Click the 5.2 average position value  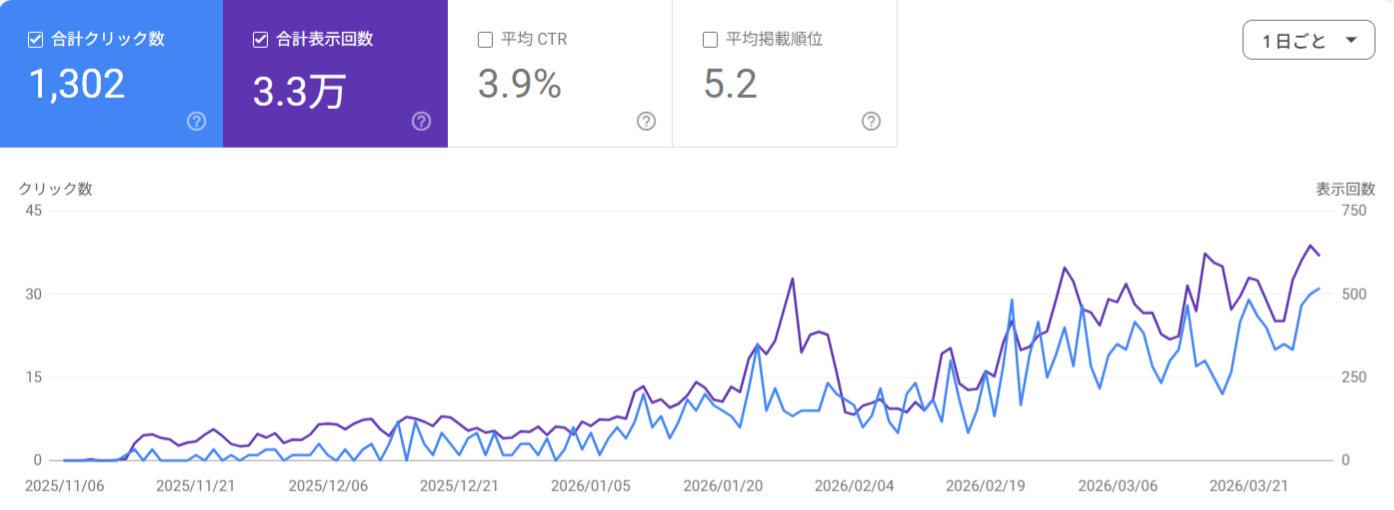point(731,85)
